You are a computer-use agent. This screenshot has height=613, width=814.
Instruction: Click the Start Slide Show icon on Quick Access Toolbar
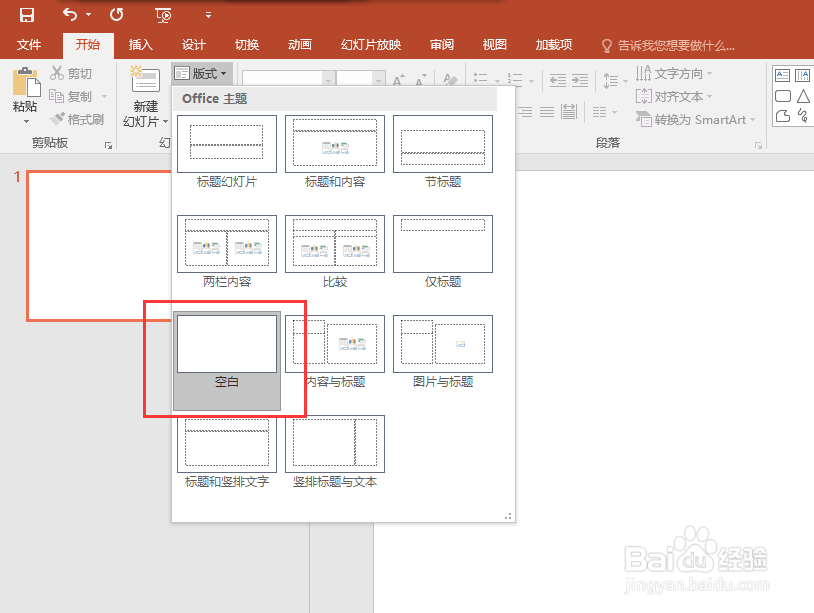tap(163, 16)
